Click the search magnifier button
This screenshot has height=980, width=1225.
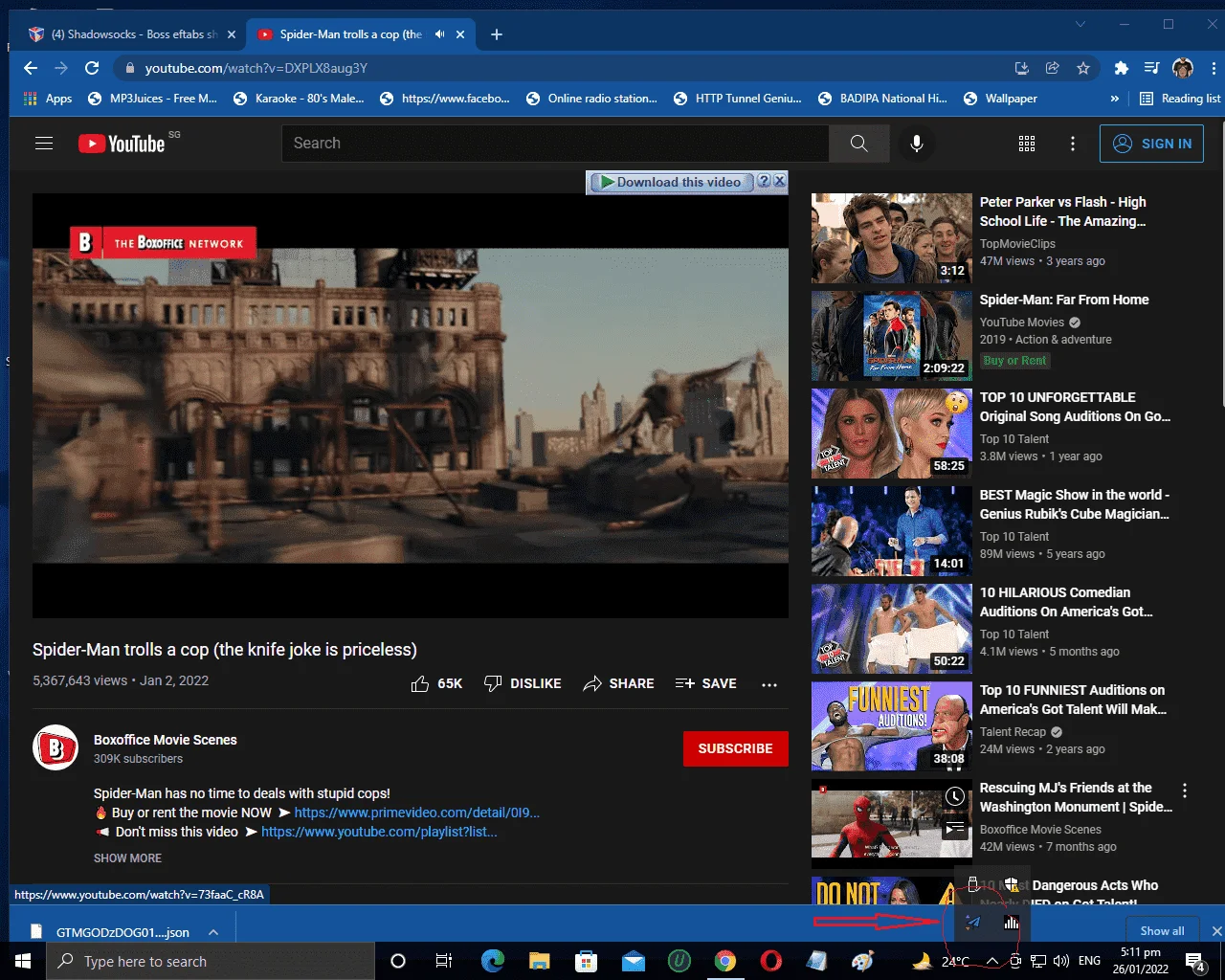click(x=858, y=144)
